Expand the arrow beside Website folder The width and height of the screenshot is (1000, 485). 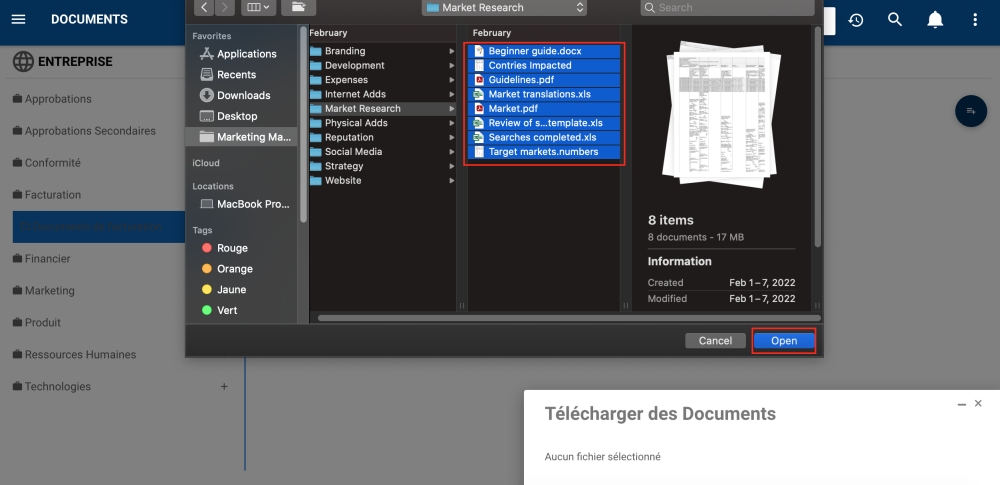(x=452, y=181)
